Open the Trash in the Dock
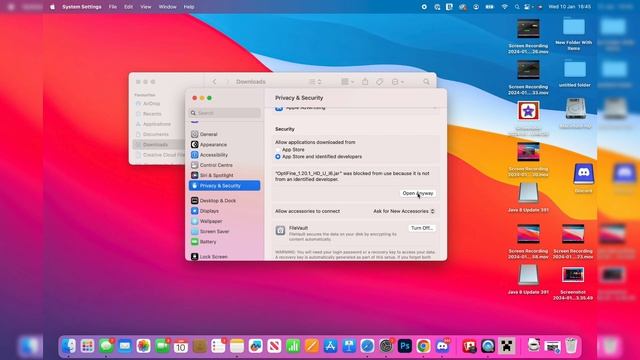Image resolution: width=640 pixels, height=360 pixels. 571,346
